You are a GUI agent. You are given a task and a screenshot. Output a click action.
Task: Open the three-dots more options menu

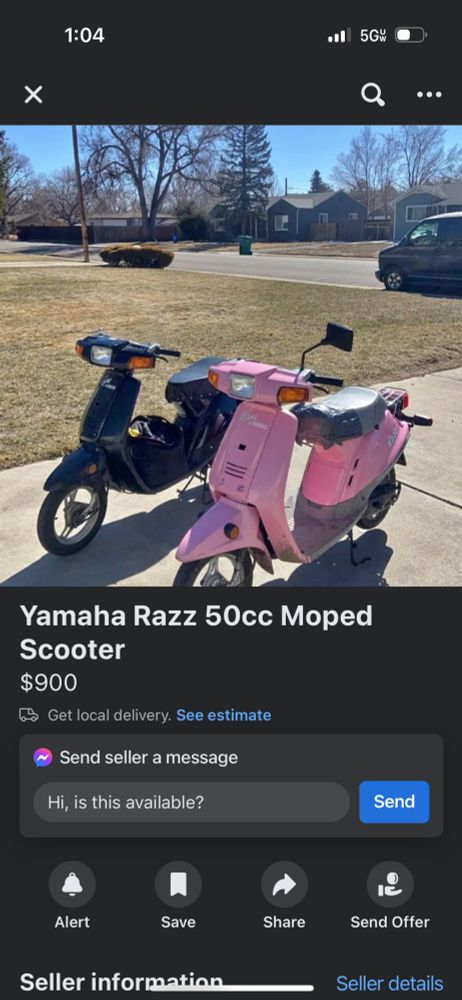point(429,95)
